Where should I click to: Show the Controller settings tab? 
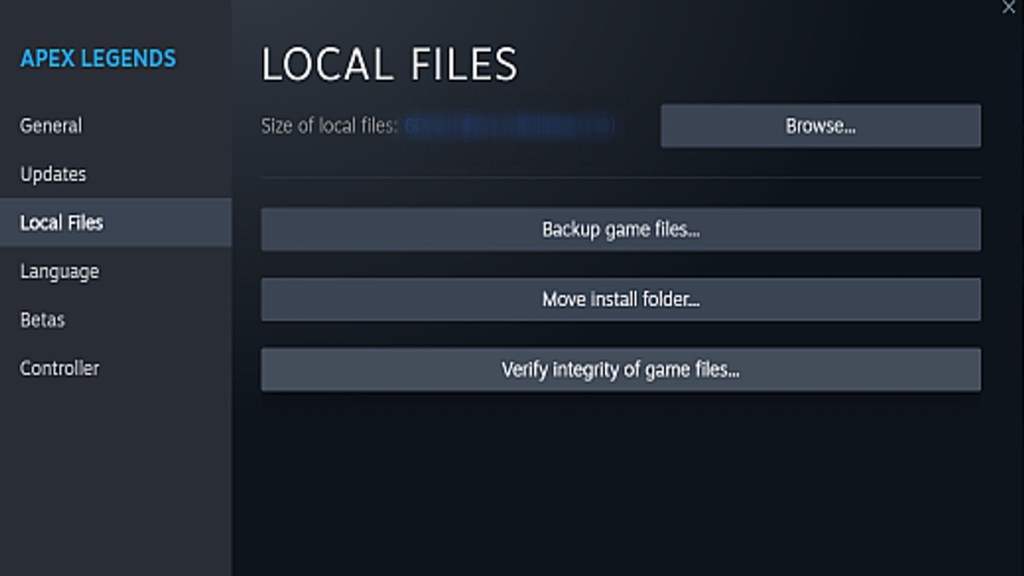[x=59, y=368]
